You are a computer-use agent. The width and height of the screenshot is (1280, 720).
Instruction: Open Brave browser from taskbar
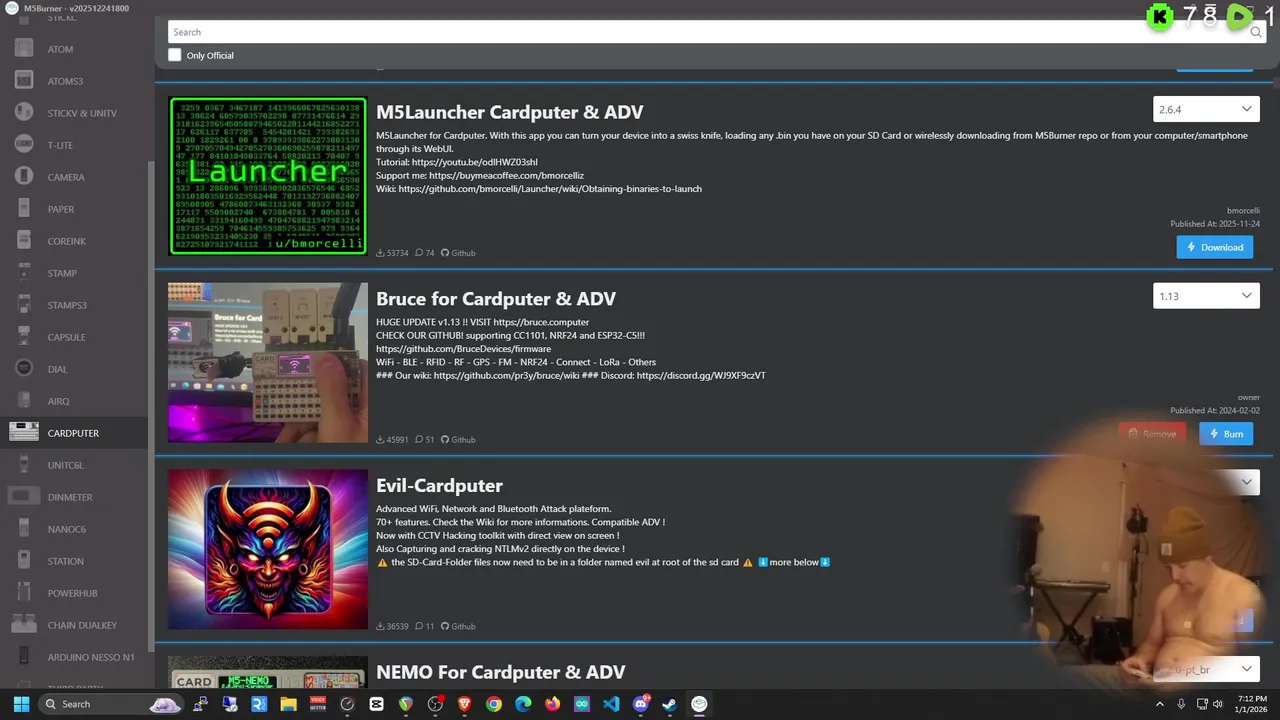tap(464, 704)
